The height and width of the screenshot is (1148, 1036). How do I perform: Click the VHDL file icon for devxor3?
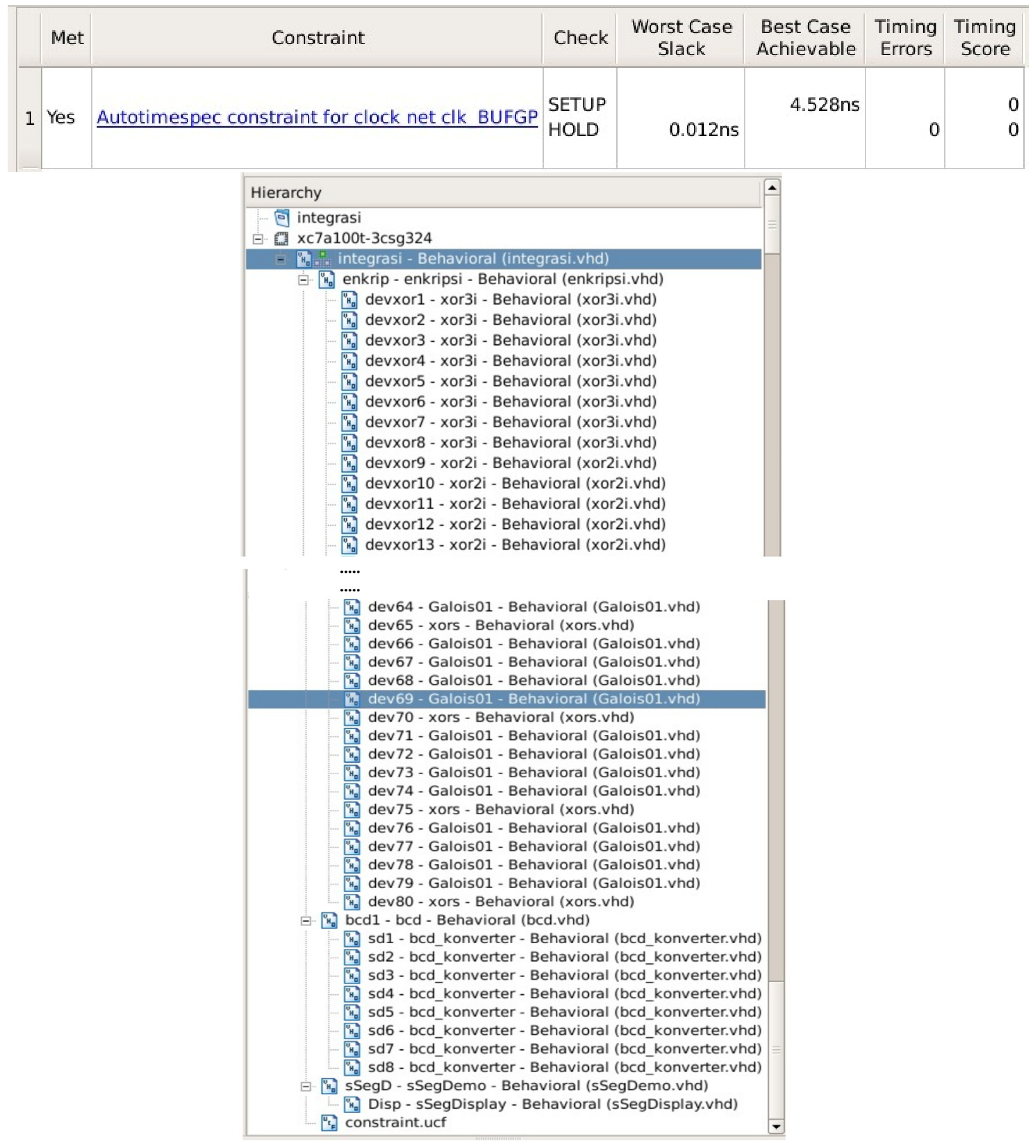(349, 341)
